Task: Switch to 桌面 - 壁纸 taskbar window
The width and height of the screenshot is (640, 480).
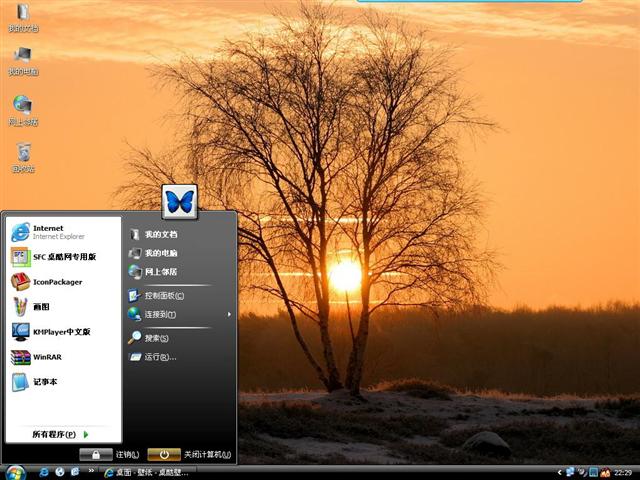Action: tap(146, 473)
